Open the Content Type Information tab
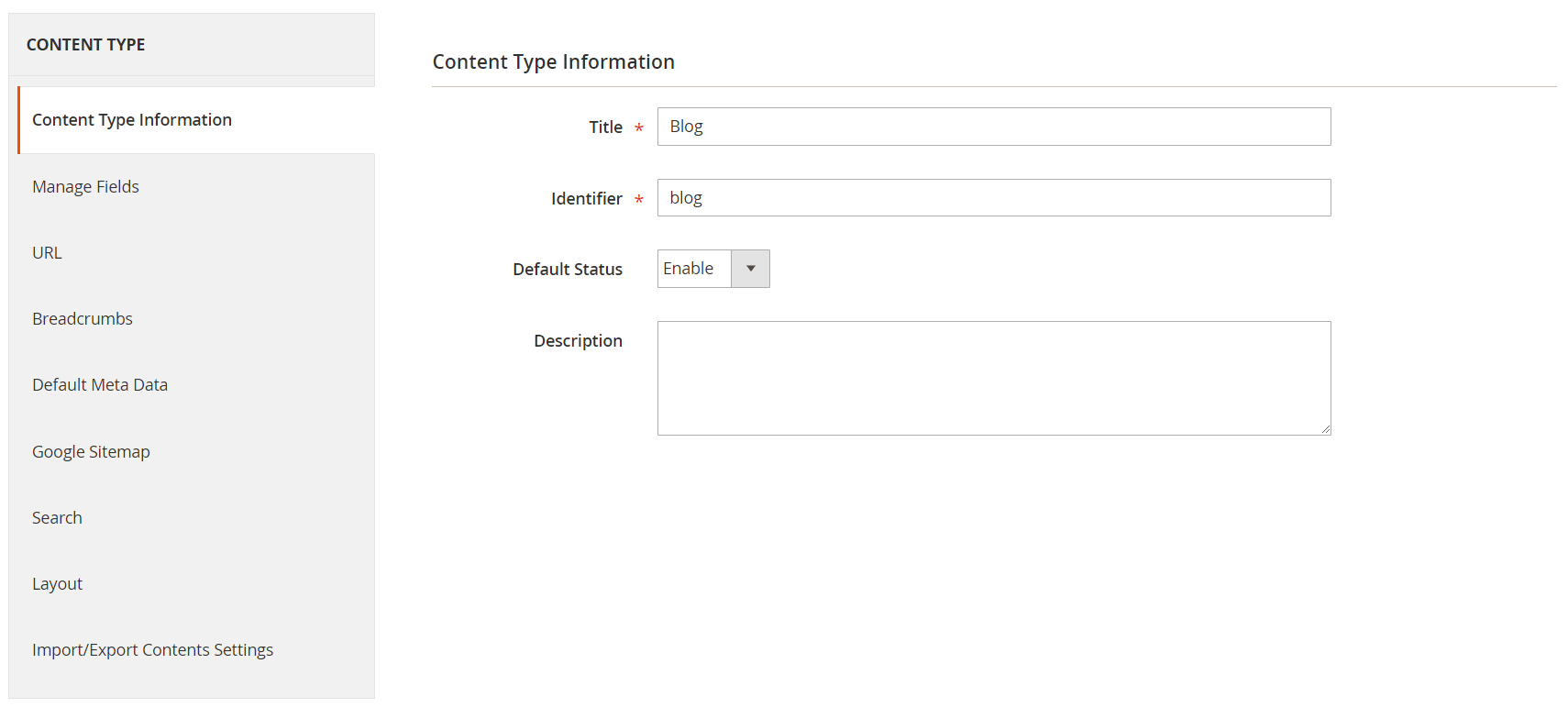Image resolution: width=1568 pixels, height=708 pixels. [x=132, y=120]
